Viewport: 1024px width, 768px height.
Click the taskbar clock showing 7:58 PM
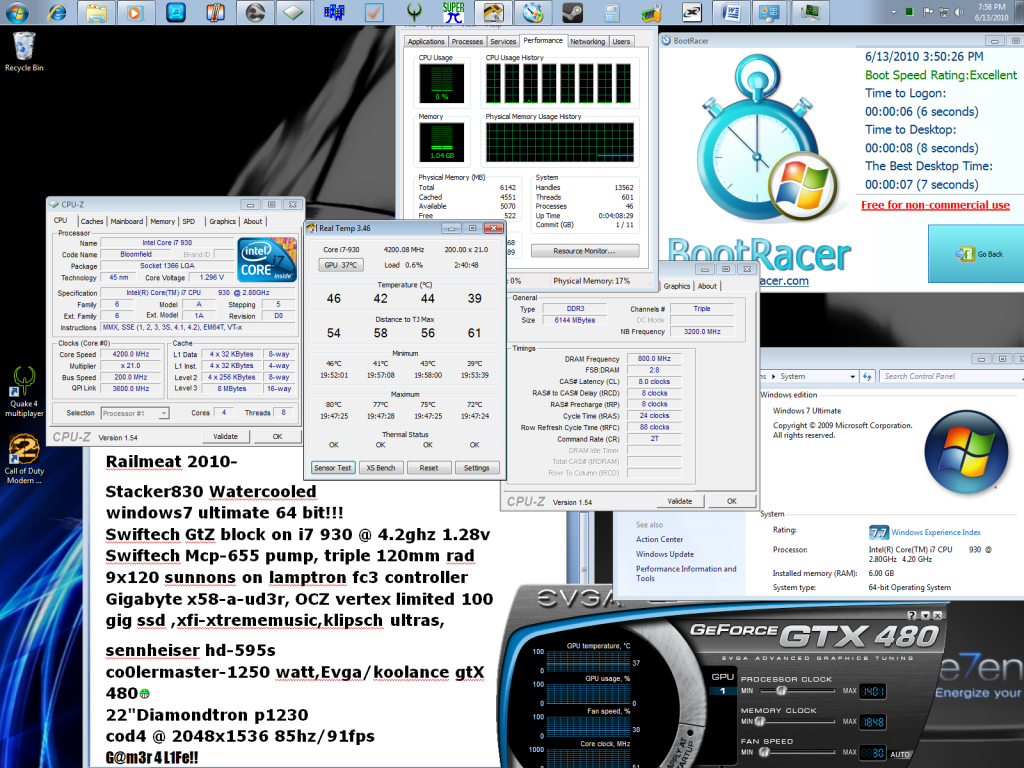991,12
